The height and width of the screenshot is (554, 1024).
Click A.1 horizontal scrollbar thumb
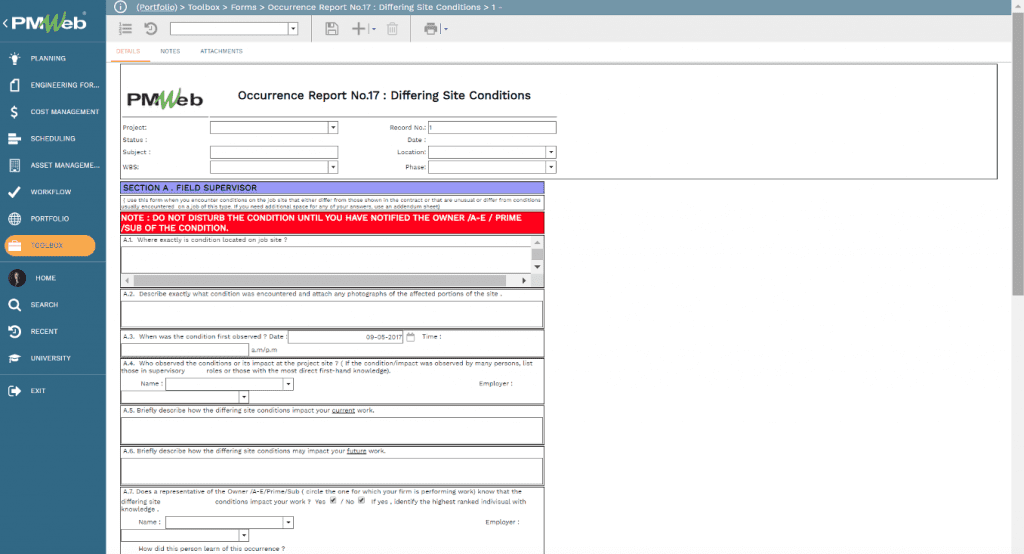[319, 280]
